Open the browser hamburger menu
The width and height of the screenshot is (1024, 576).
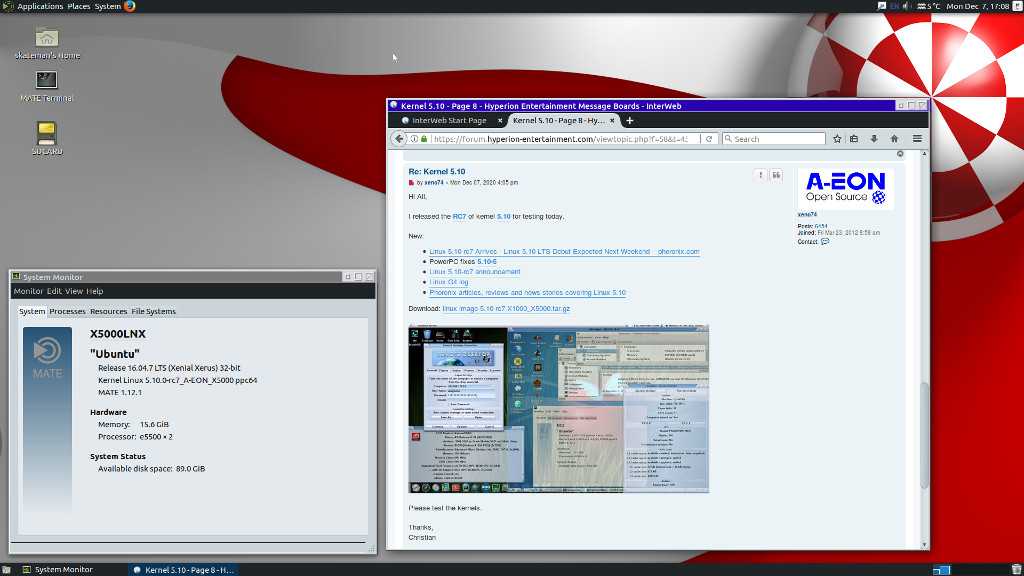coord(917,139)
